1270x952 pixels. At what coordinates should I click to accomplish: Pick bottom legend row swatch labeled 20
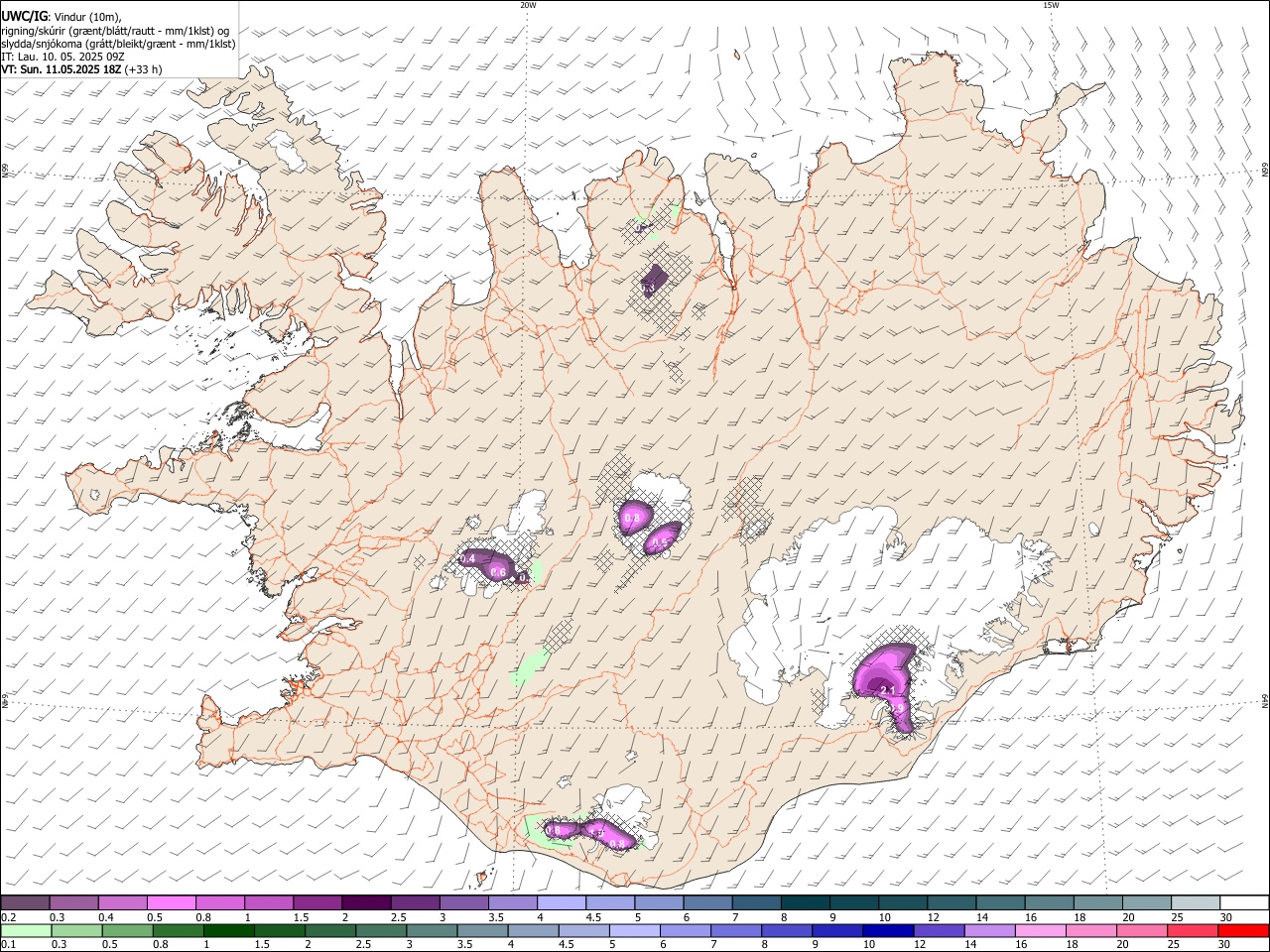pos(1140,930)
